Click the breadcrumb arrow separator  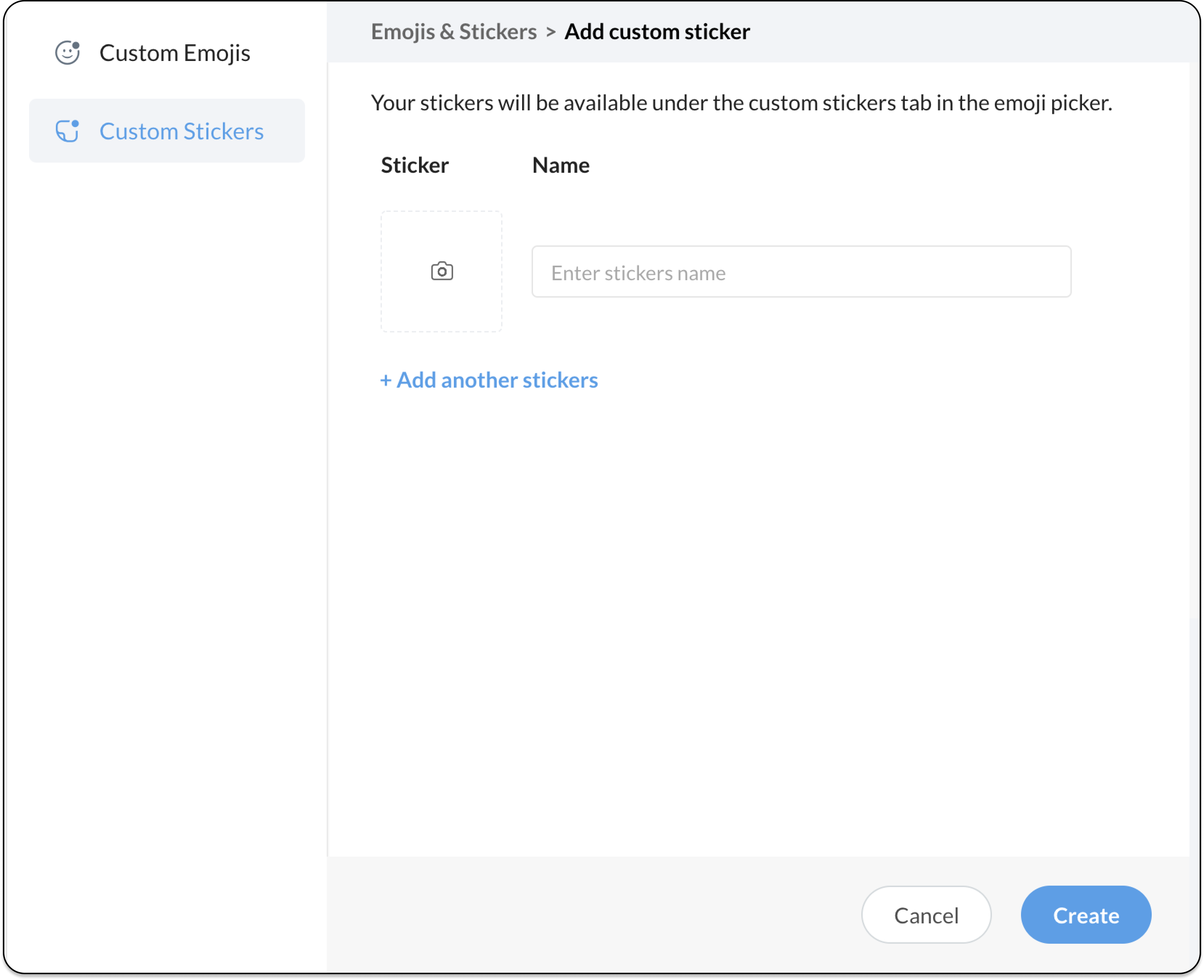pyautogui.click(x=550, y=32)
